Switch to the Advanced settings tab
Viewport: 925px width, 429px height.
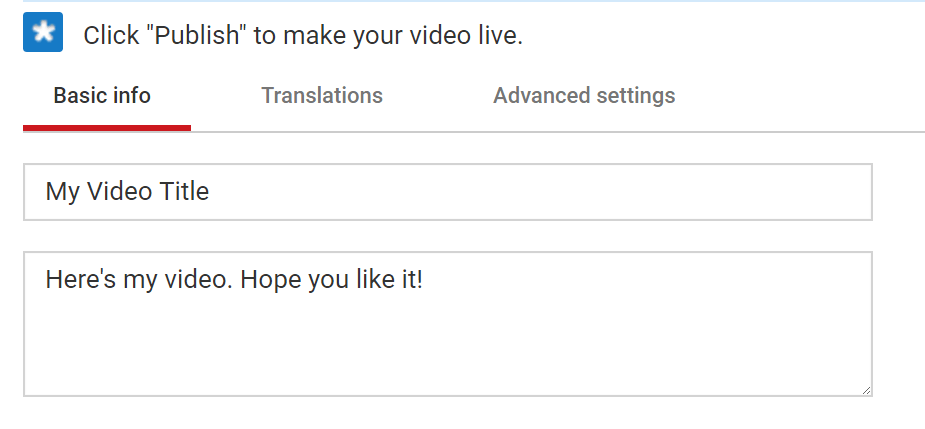[584, 96]
